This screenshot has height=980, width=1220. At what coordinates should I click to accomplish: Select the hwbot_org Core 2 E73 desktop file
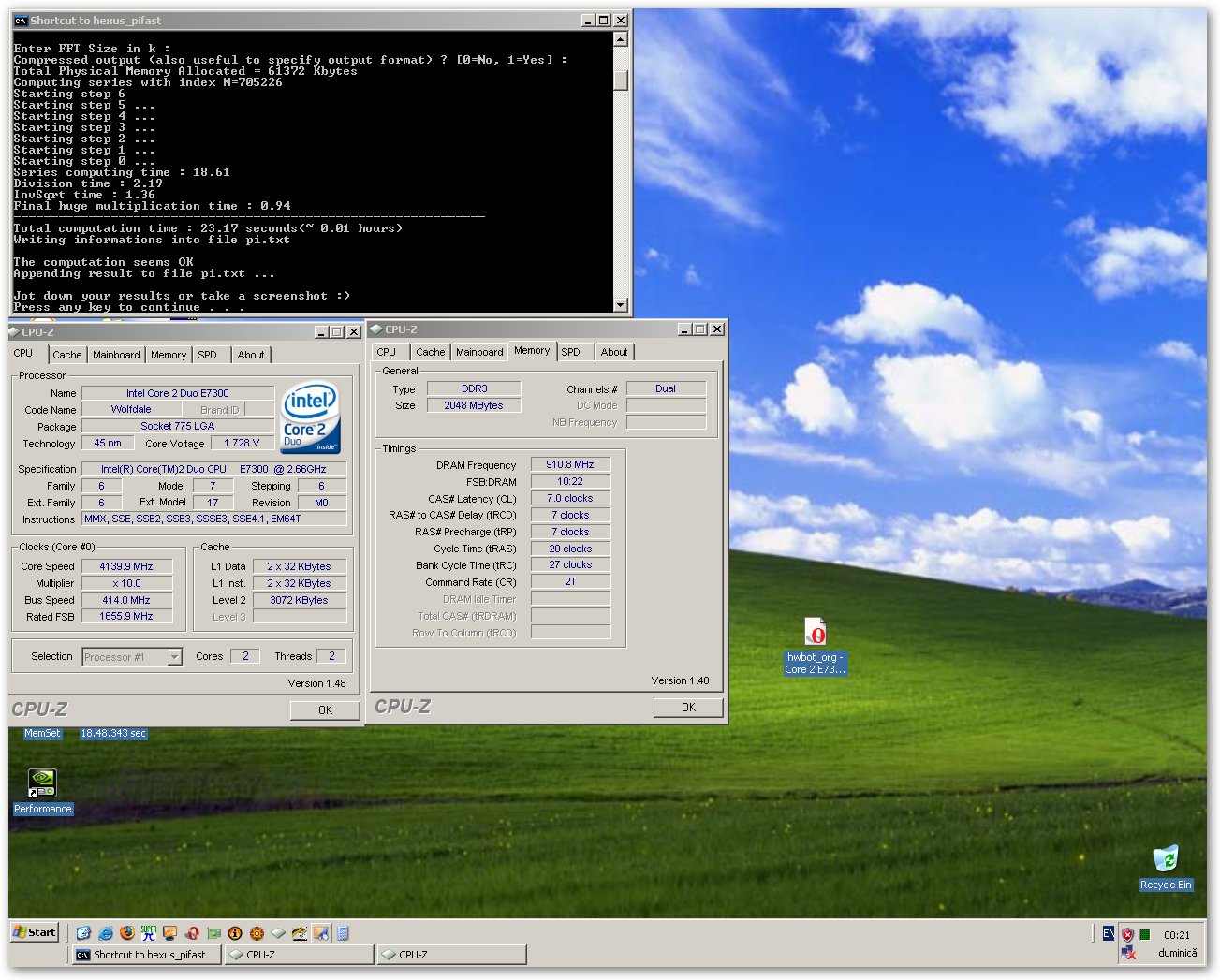click(x=815, y=646)
